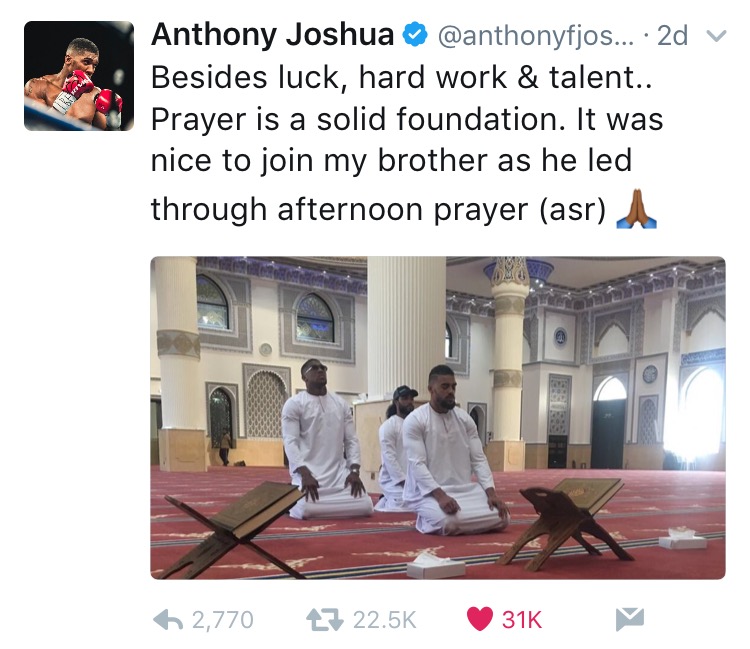
Task: Open the boxer profile avatar
Action: tap(79, 76)
